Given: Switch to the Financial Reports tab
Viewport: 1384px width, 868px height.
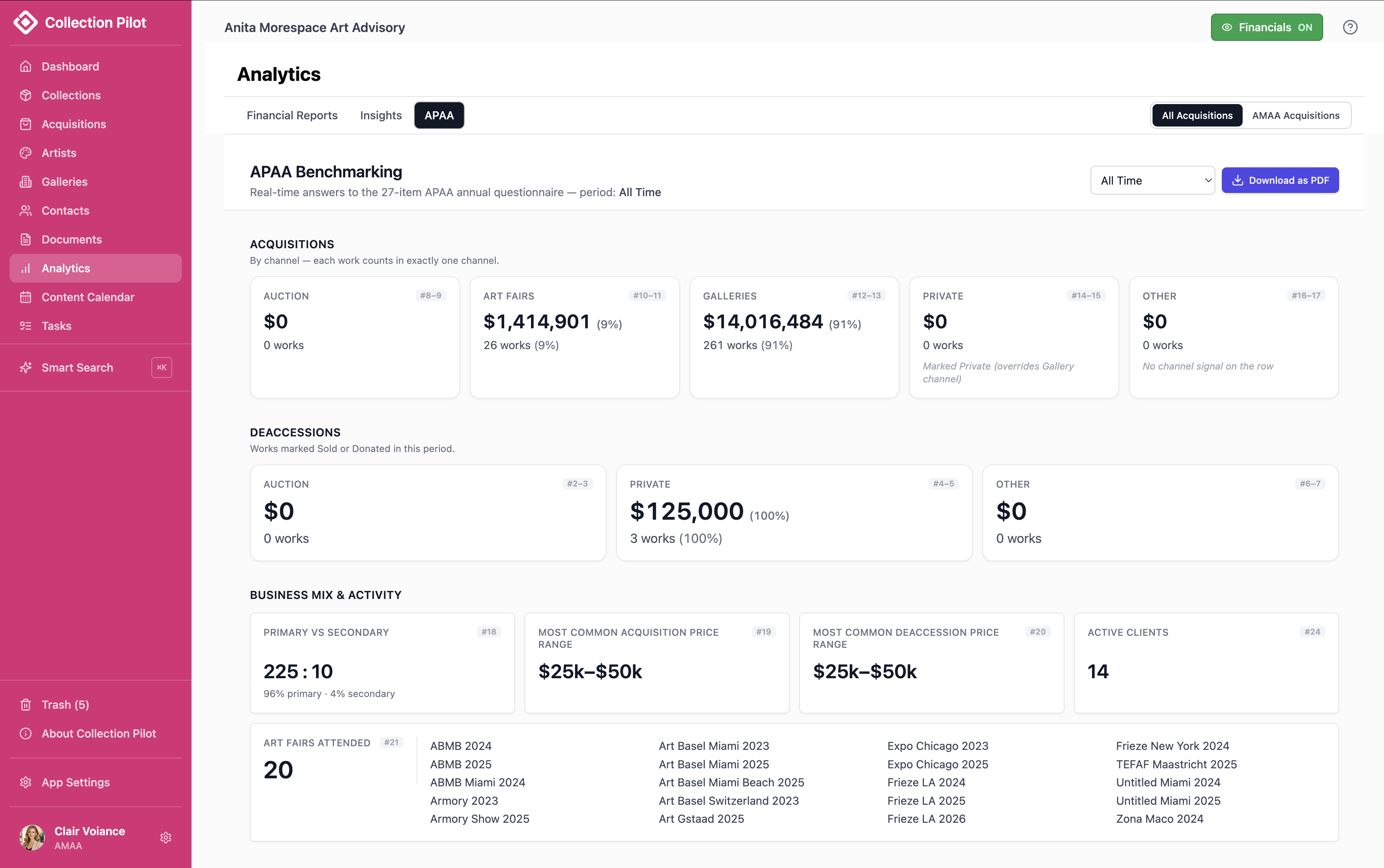Looking at the screenshot, I should pyautogui.click(x=292, y=115).
